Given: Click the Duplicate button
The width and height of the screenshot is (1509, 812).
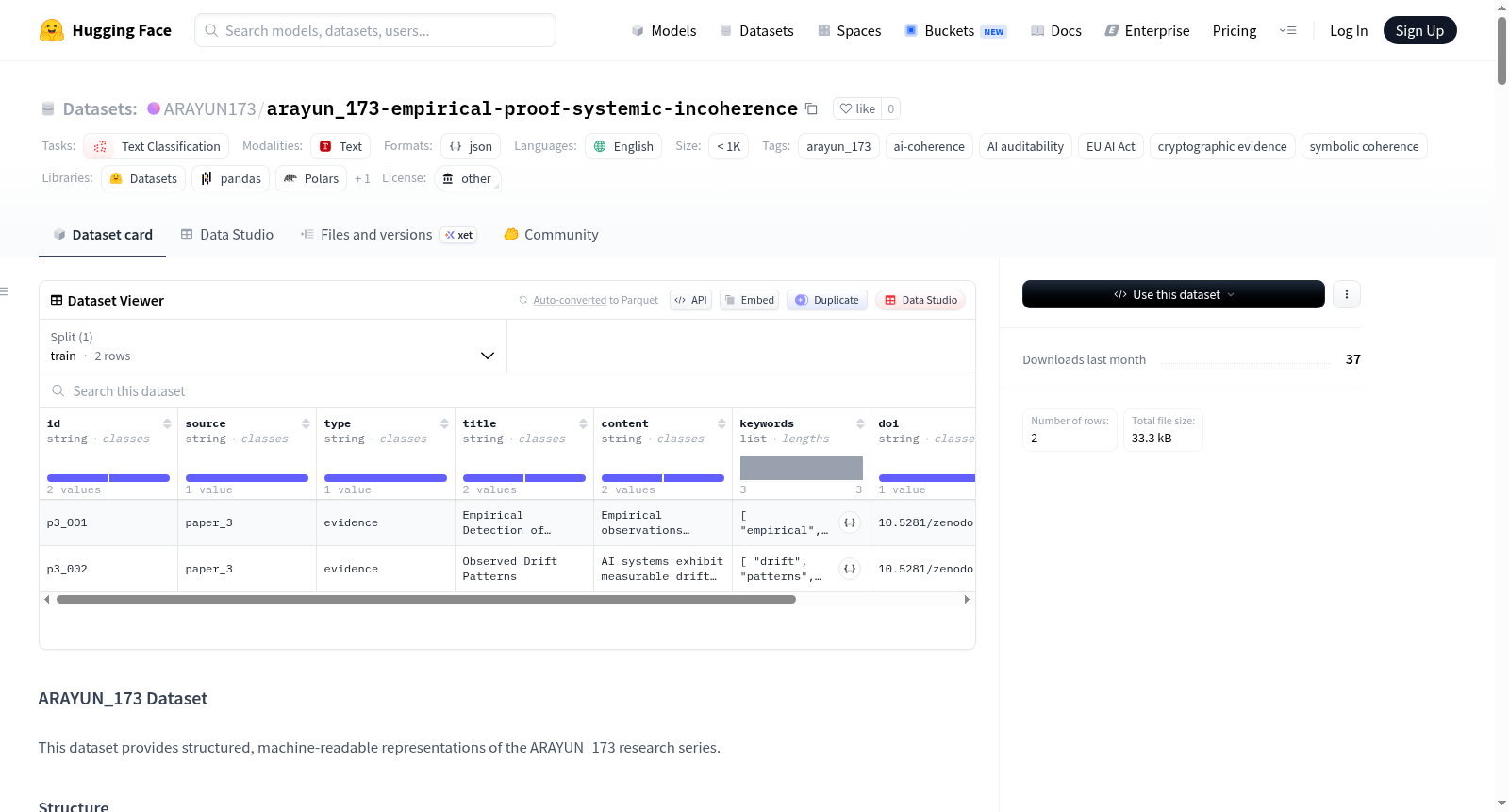Looking at the screenshot, I should pyautogui.click(x=826, y=300).
